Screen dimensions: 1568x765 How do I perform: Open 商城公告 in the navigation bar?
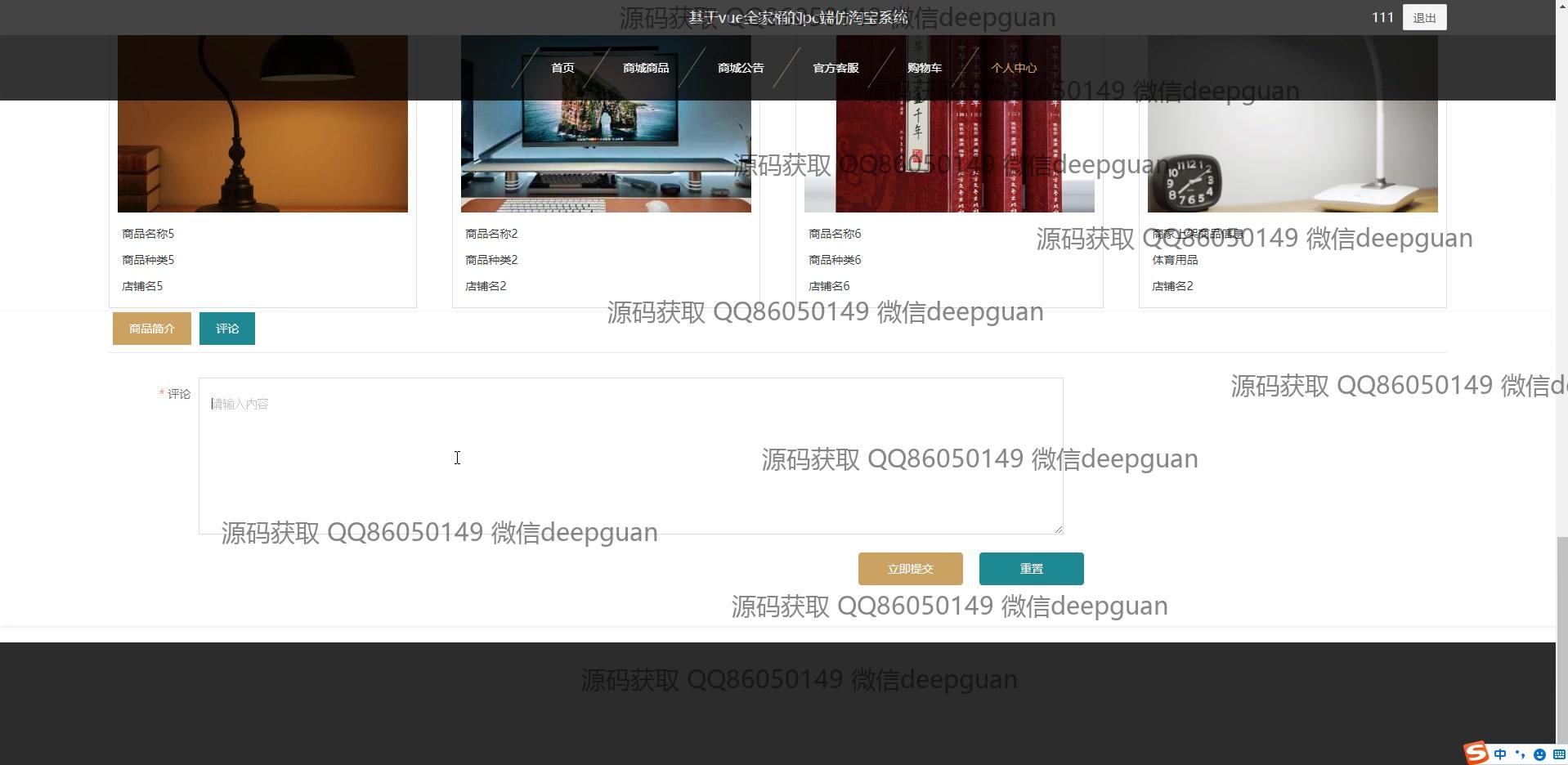(x=741, y=68)
